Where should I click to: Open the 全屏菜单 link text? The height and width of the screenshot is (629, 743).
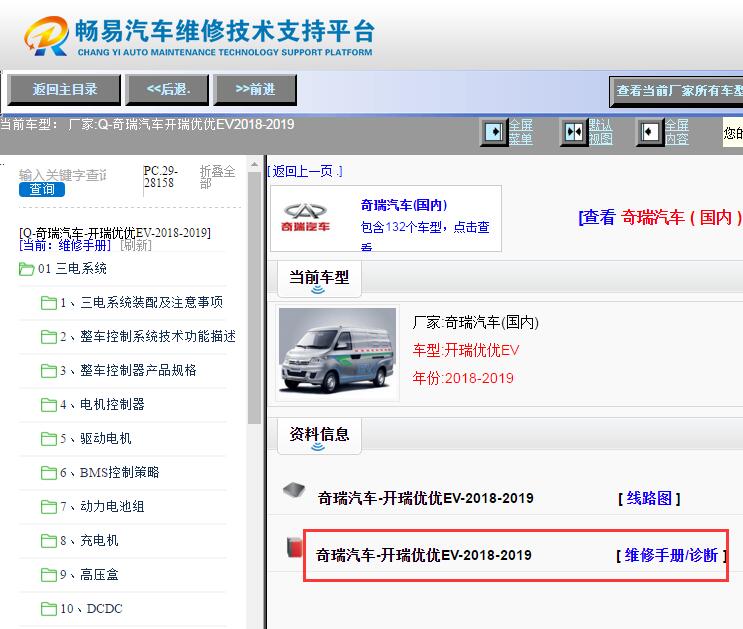pyautogui.click(x=521, y=132)
